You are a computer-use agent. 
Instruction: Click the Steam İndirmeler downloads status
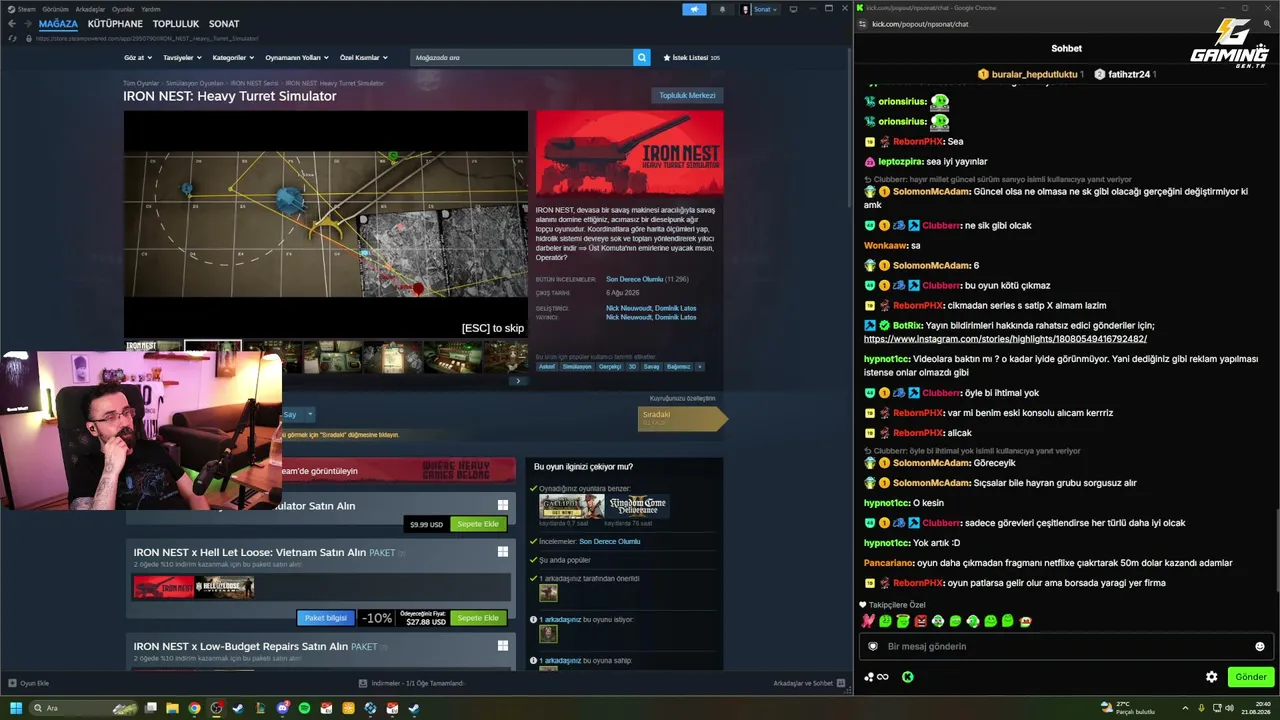coord(411,683)
